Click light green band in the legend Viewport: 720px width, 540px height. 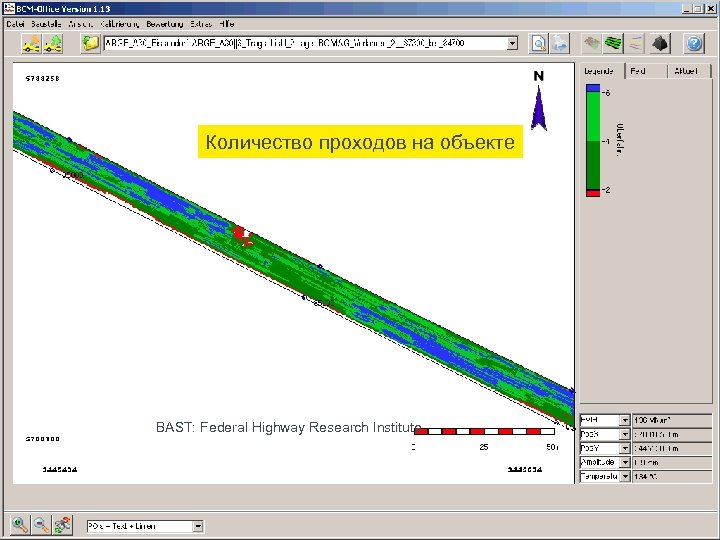pos(593,116)
